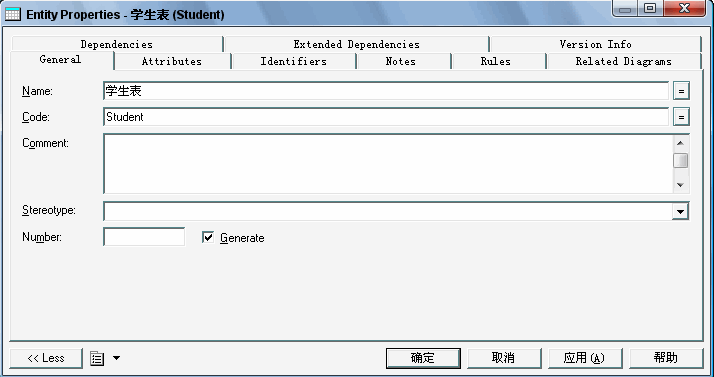Minimize the Entity Properties window
This screenshot has height=377, width=714.
(x=626, y=8)
